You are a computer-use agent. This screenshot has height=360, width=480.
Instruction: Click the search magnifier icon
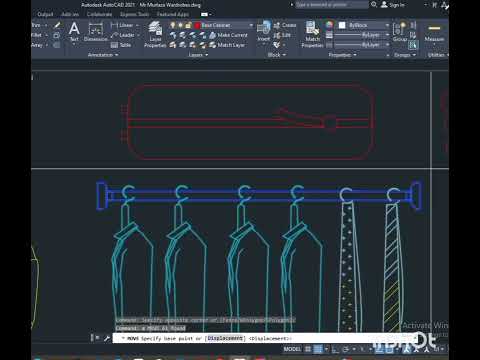374,4
